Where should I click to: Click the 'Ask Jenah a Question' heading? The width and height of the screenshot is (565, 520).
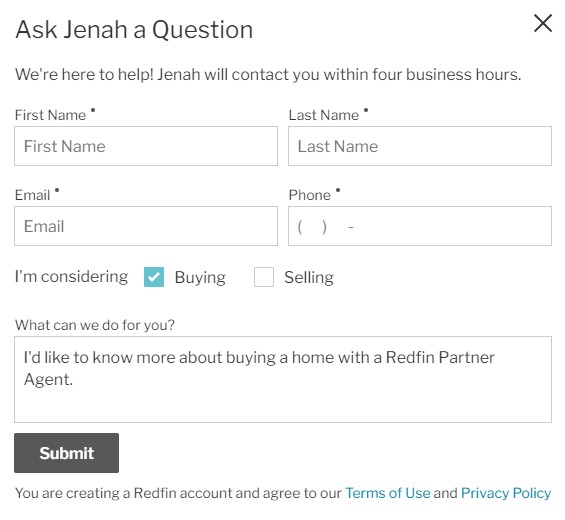[x=134, y=30]
